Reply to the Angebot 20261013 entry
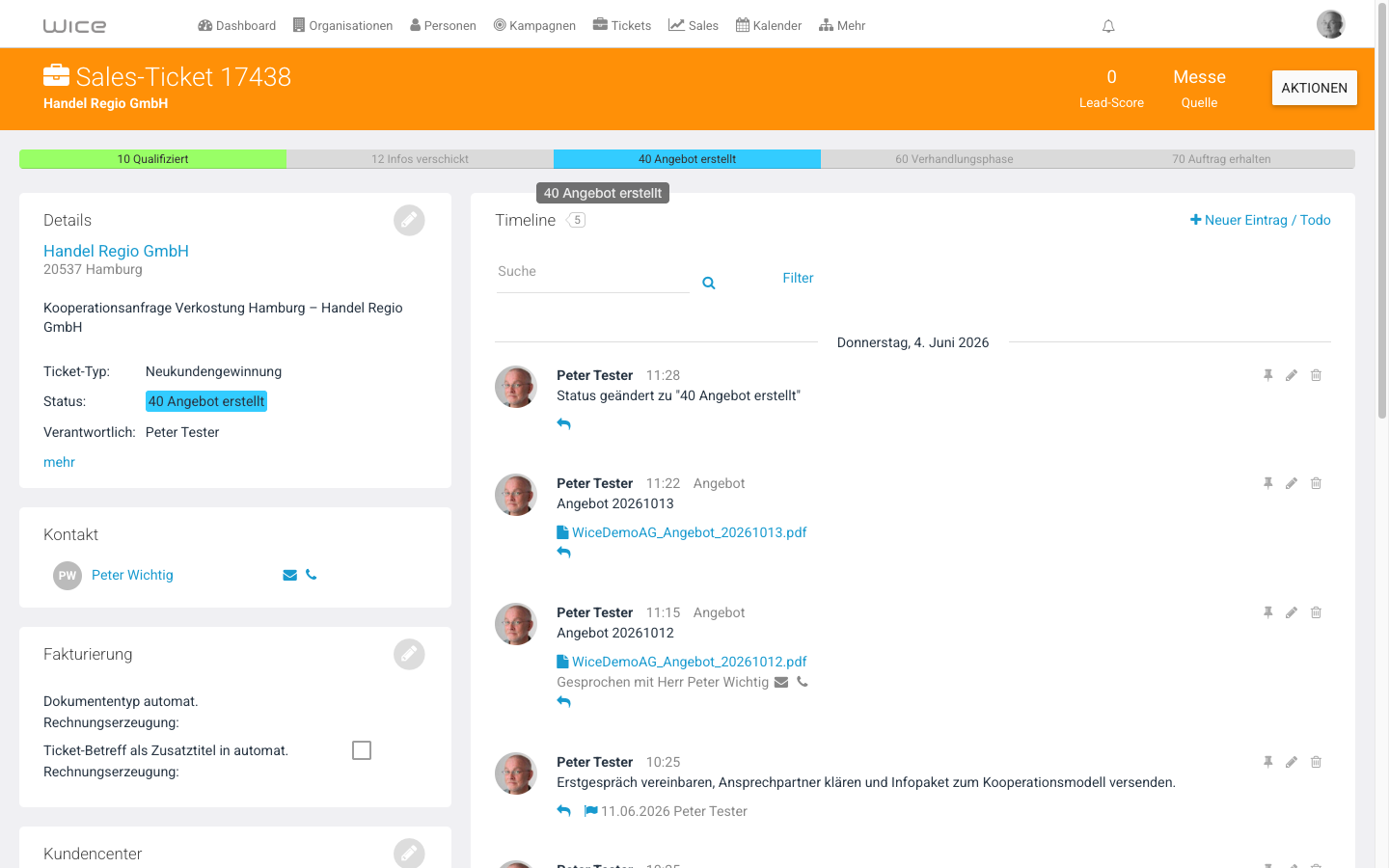The width and height of the screenshot is (1389, 868). coord(564,553)
